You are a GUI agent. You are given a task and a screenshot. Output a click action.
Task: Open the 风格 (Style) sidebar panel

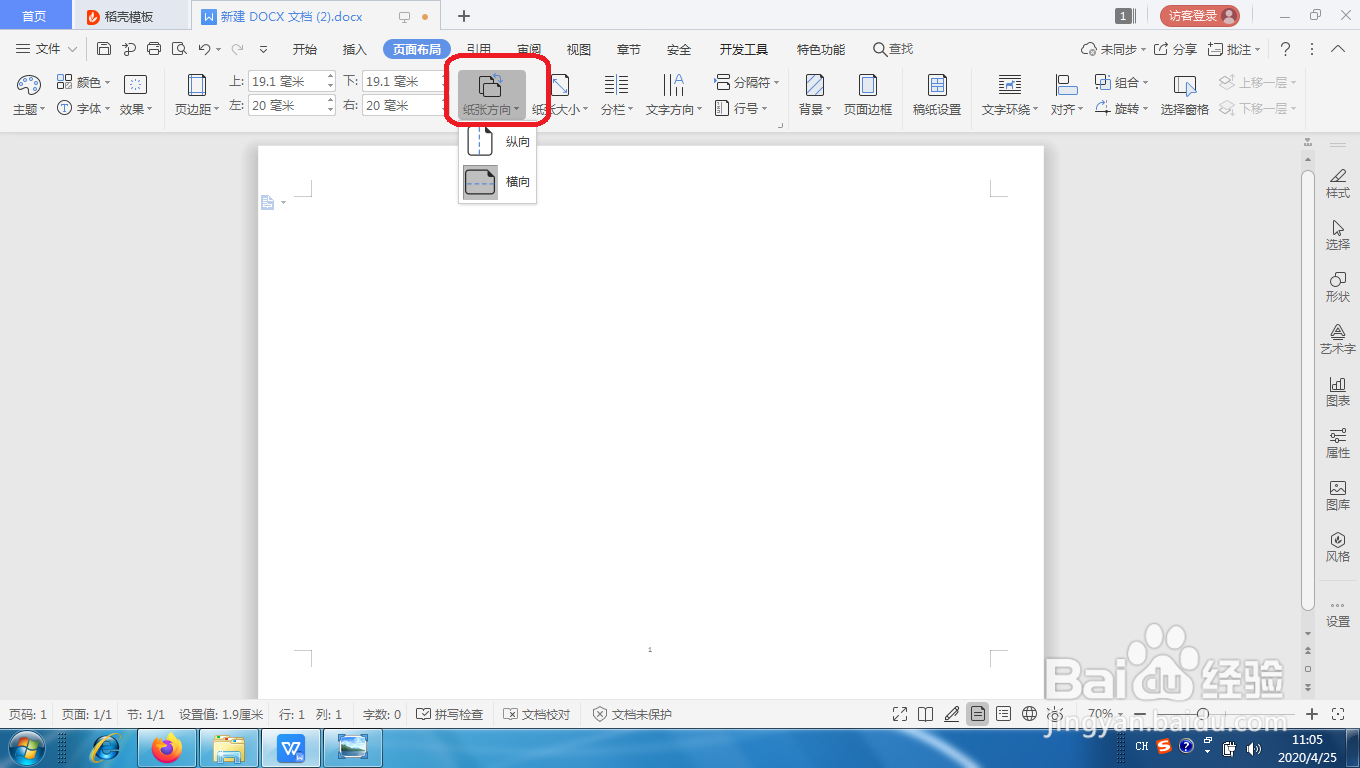coord(1338,547)
